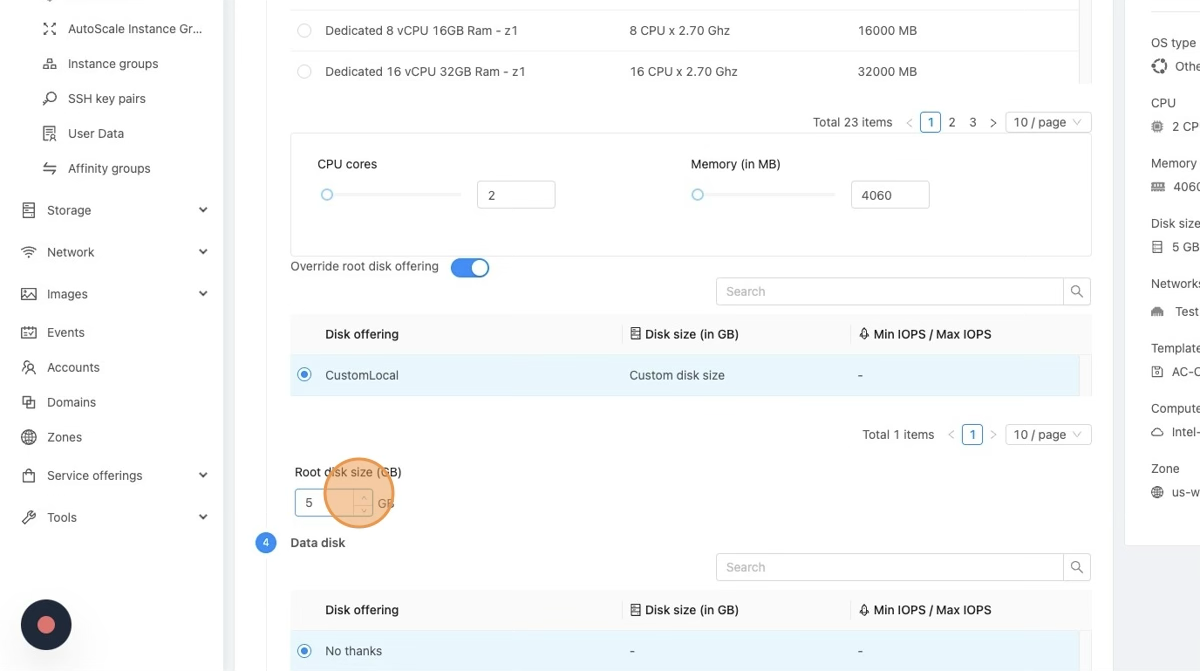This screenshot has width=1200, height=671.
Task: Click the CPU cores slider handle
Action: (327, 195)
